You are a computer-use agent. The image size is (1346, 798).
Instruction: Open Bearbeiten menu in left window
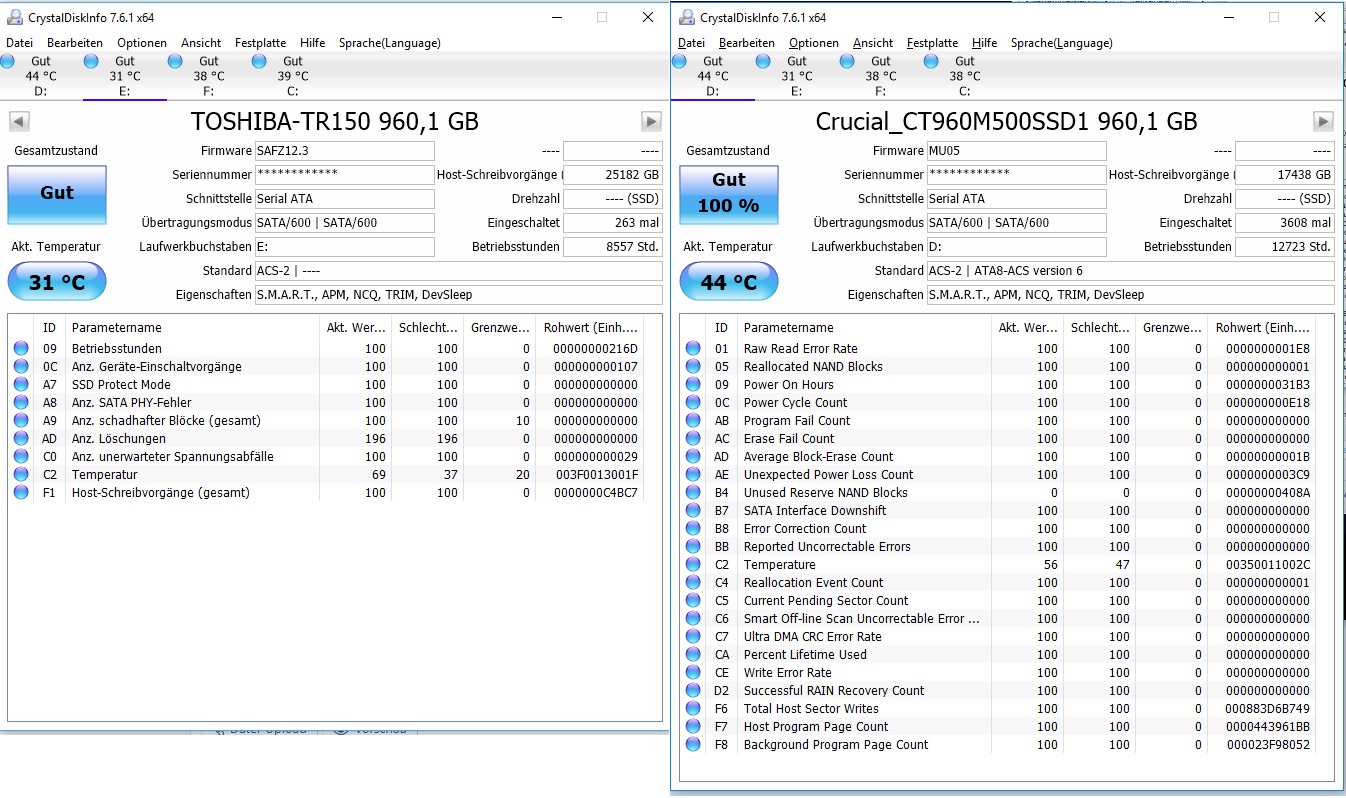[x=75, y=43]
